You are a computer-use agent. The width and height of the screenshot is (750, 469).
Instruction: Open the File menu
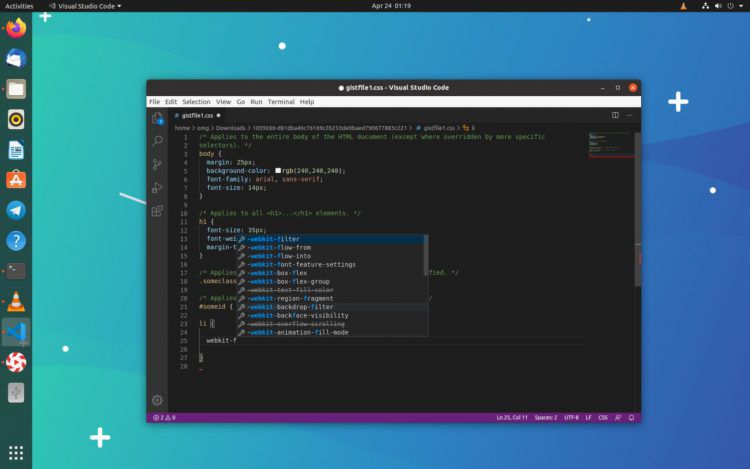click(154, 102)
